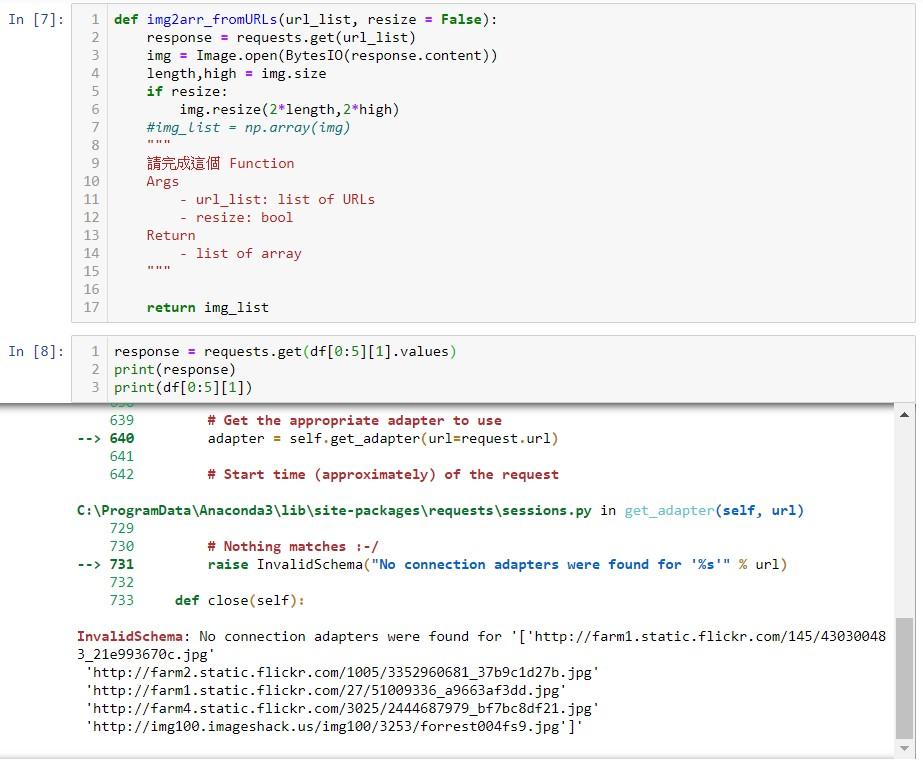Click the empty line 16 in cell 7
Screen dimensions: 923x762
511,290
